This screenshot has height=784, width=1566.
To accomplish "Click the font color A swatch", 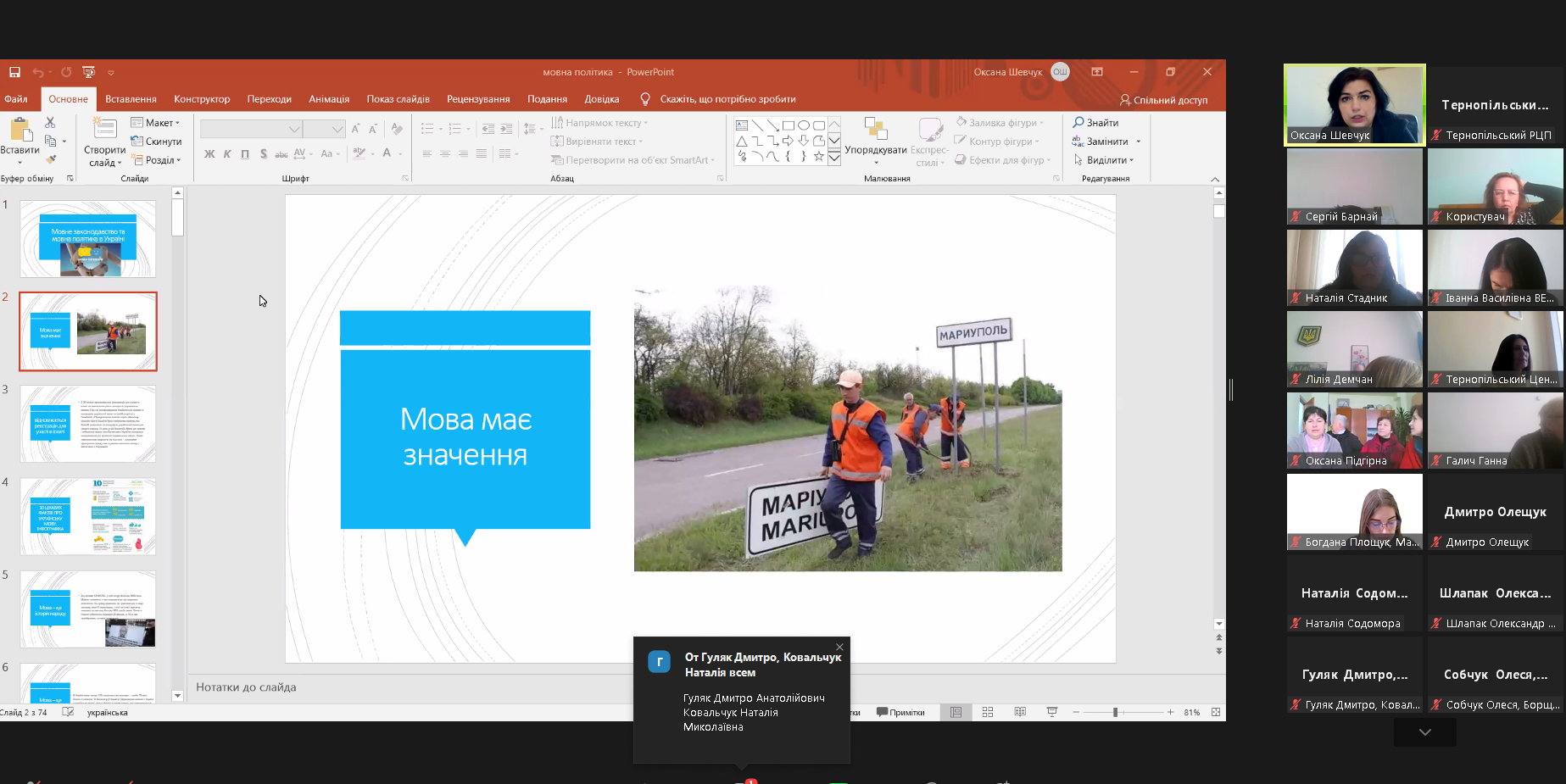I will [387, 153].
